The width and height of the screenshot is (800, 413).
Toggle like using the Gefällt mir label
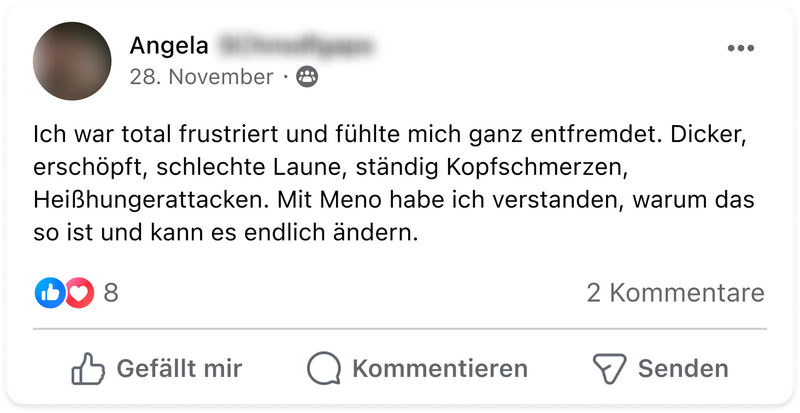[x=179, y=368]
